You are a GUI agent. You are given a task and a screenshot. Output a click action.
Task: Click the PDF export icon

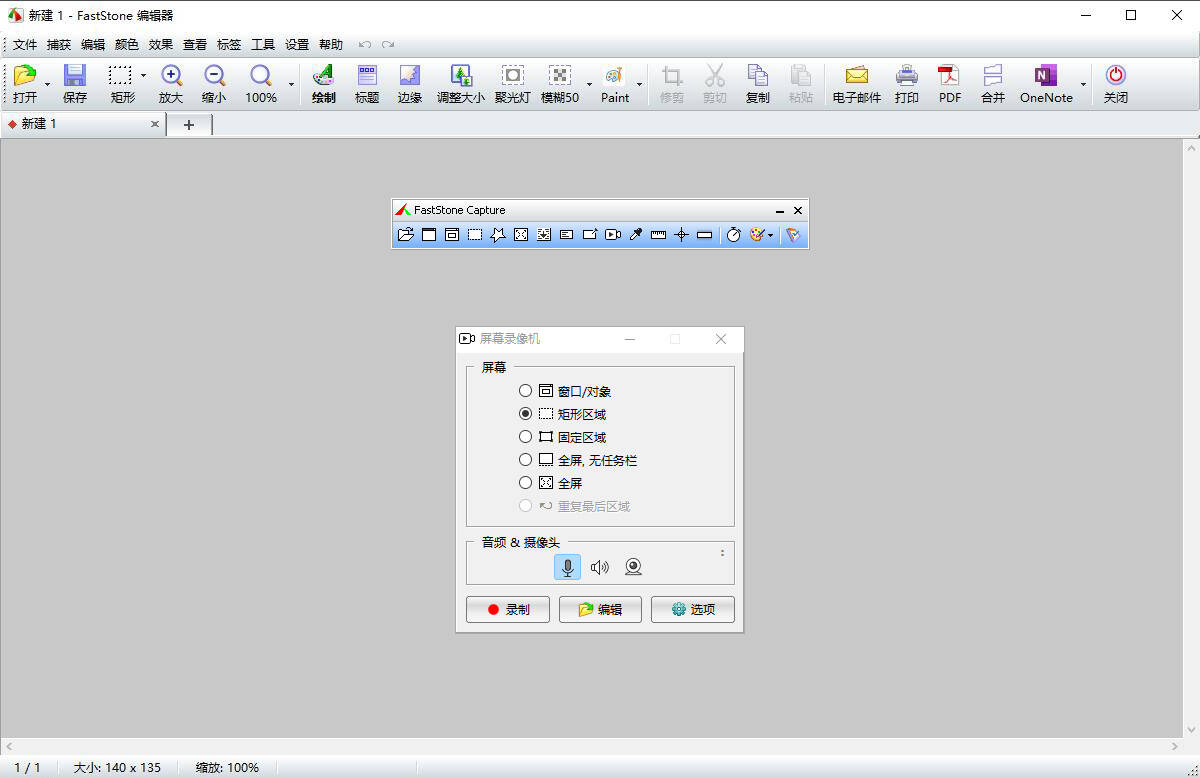tap(949, 84)
